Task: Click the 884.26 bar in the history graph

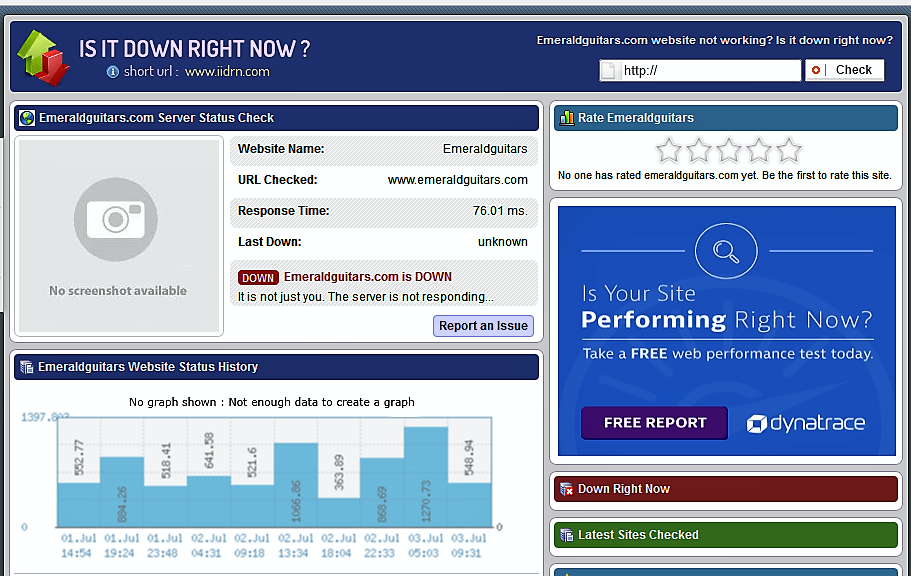Action: 122,492
